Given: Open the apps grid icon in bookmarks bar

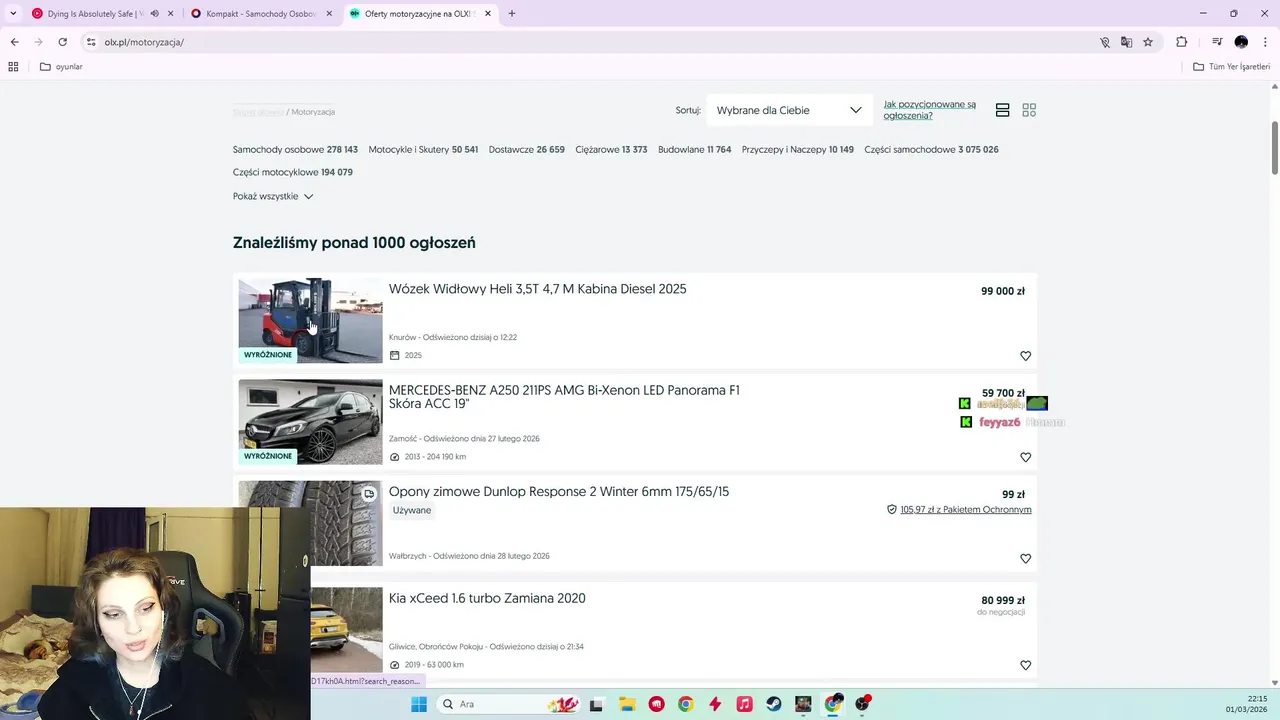Looking at the screenshot, I should click(x=13, y=67).
